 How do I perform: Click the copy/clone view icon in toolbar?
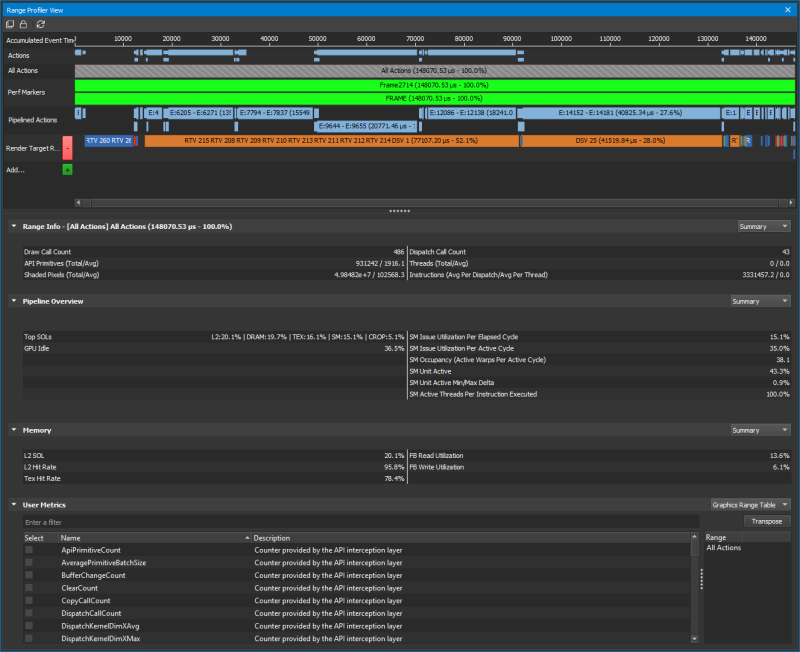[10, 23]
